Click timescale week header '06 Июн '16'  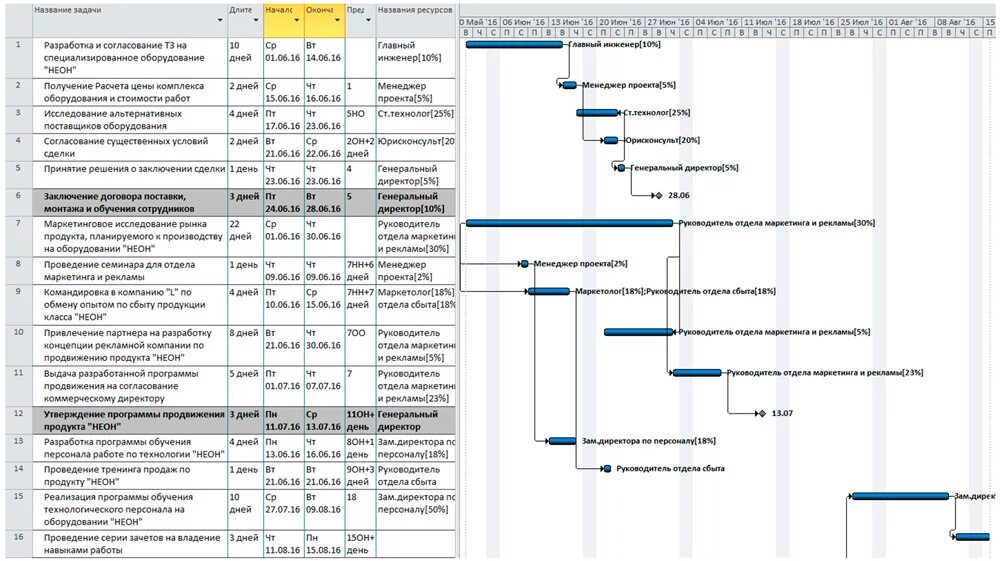pos(524,22)
